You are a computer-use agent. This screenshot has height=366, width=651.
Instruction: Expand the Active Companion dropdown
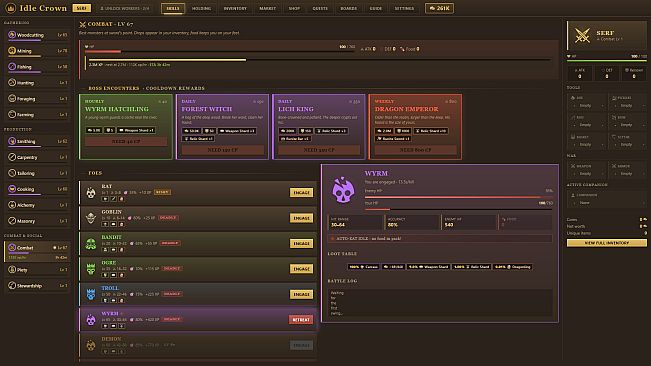pos(607,203)
